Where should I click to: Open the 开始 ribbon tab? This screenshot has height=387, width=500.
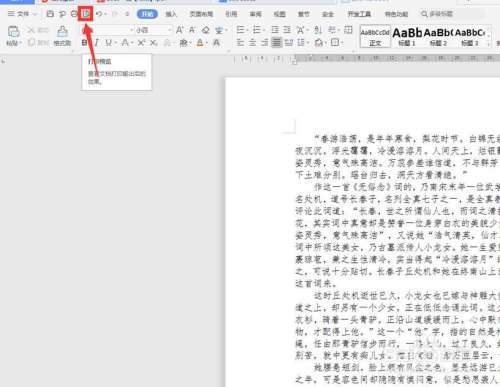[x=147, y=14]
